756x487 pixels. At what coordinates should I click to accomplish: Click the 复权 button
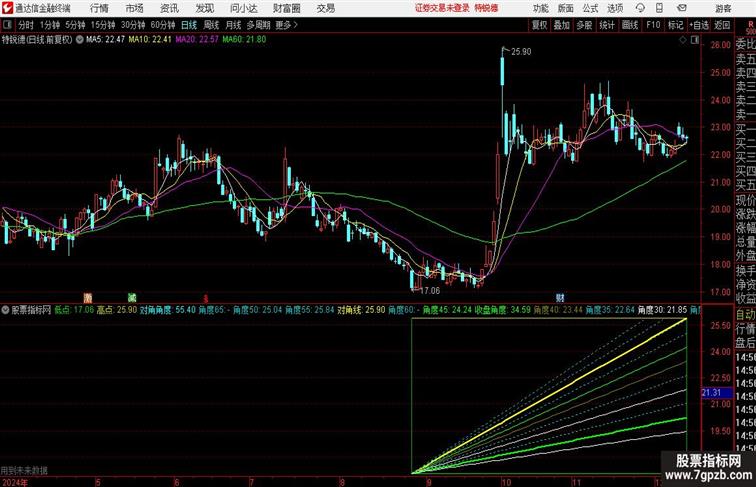pyautogui.click(x=539, y=25)
